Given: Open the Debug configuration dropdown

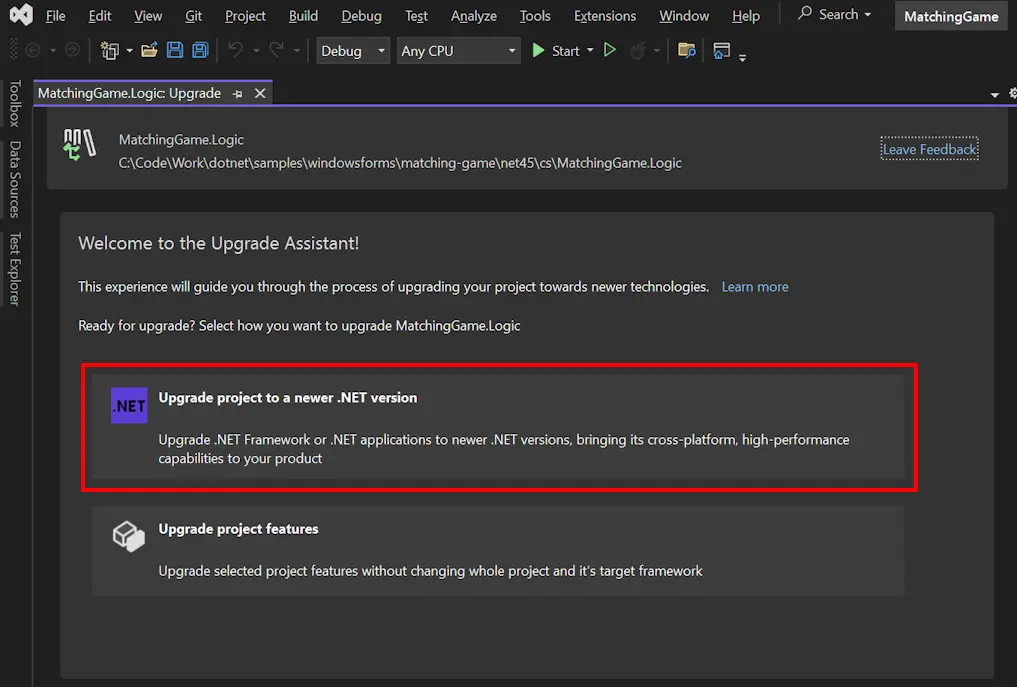Looking at the screenshot, I should pyautogui.click(x=353, y=51).
